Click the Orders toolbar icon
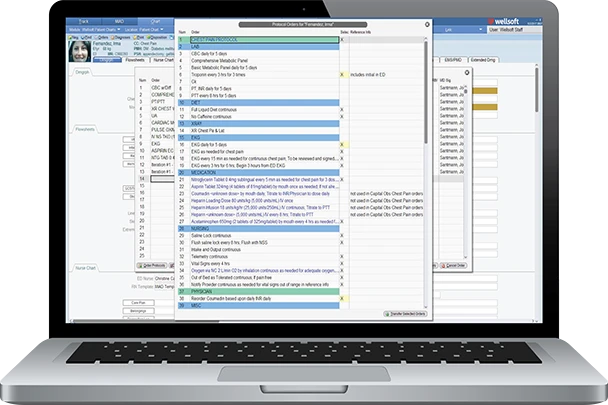Image resolution: width=608 pixels, height=405 pixels. [x=101, y=38]
